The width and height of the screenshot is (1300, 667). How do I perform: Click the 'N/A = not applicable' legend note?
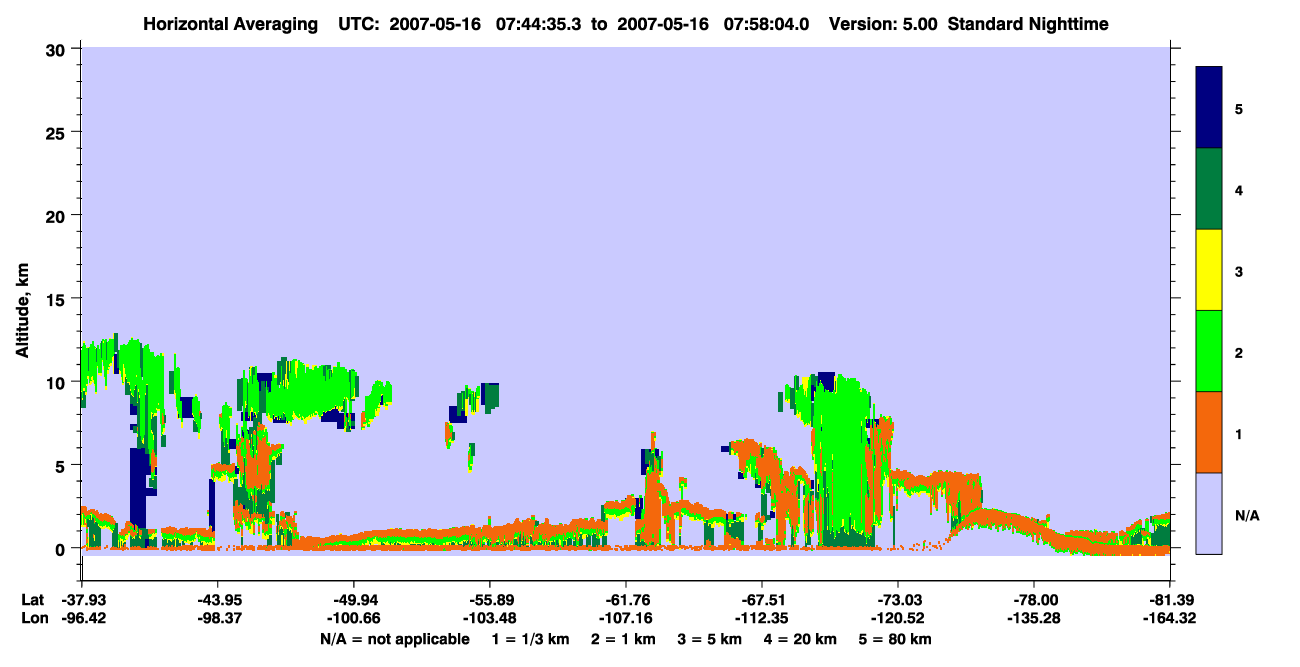tap(395, 639)
